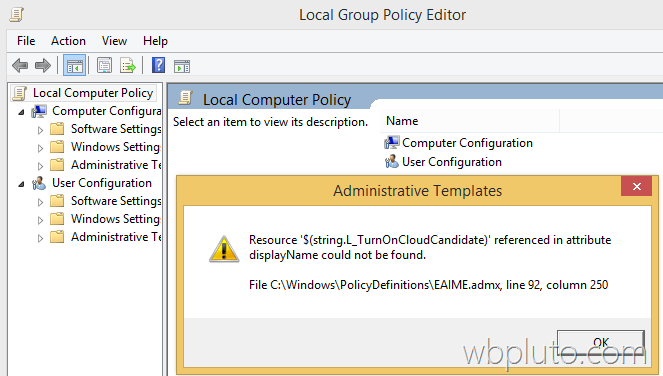Collapse the Computer Configuration tree node
The height and width of the screenshot is (376, 663).
tap(21, 112)
